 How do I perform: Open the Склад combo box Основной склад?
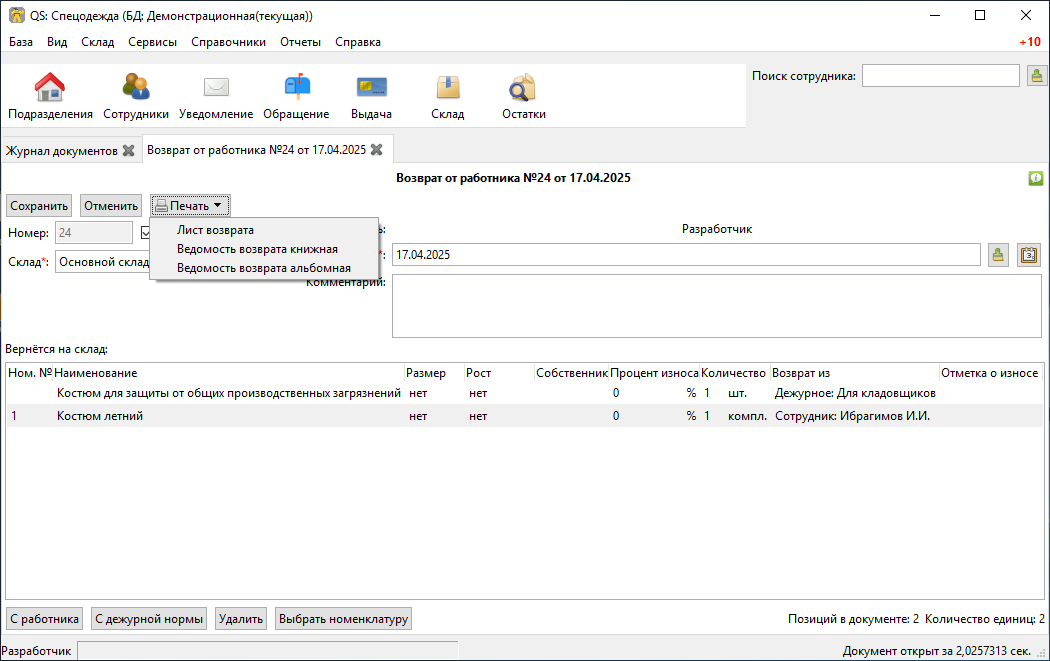tap(102, 262)
